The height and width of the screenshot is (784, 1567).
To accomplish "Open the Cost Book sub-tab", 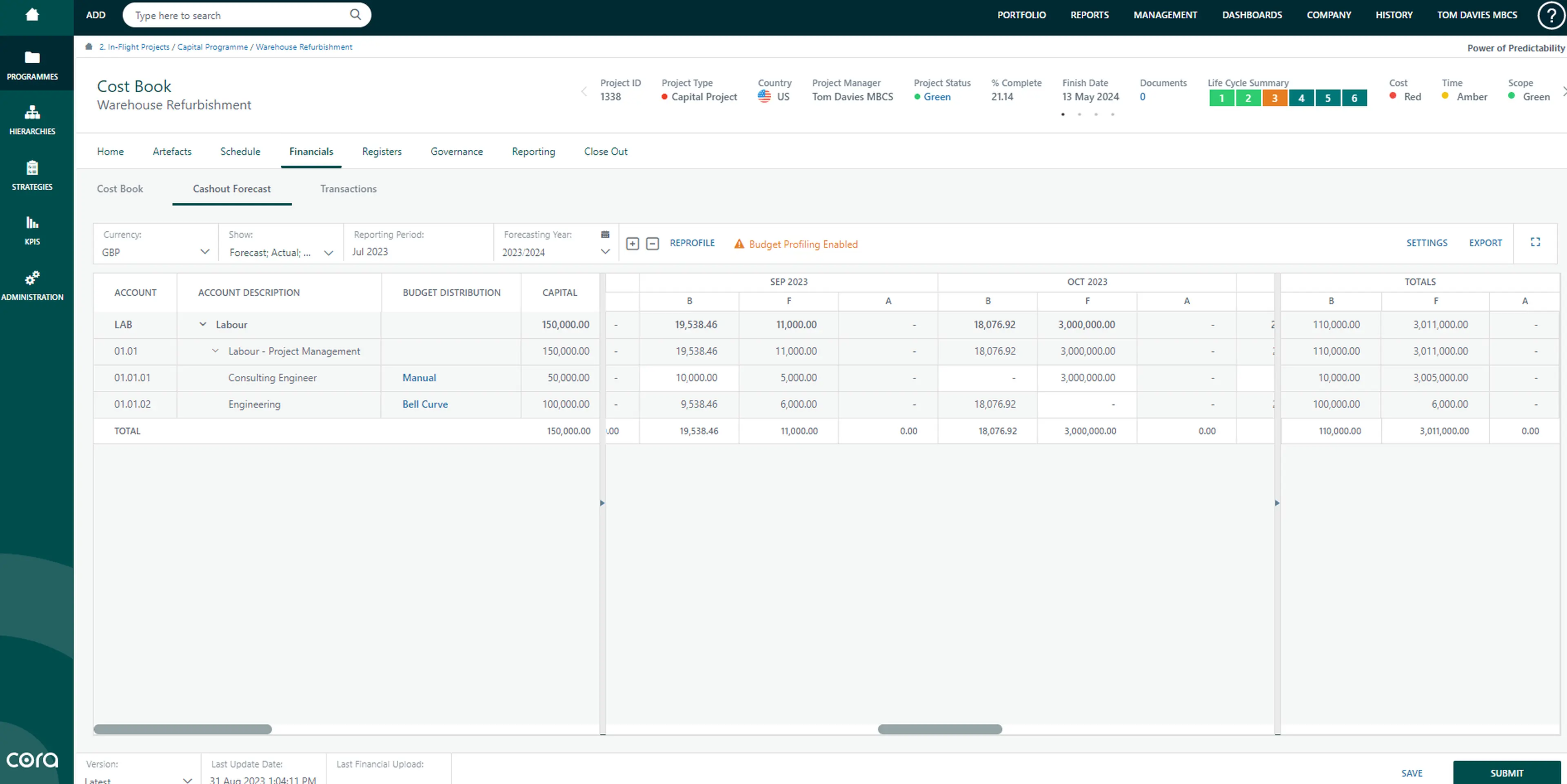I will (x=120, y=188).
